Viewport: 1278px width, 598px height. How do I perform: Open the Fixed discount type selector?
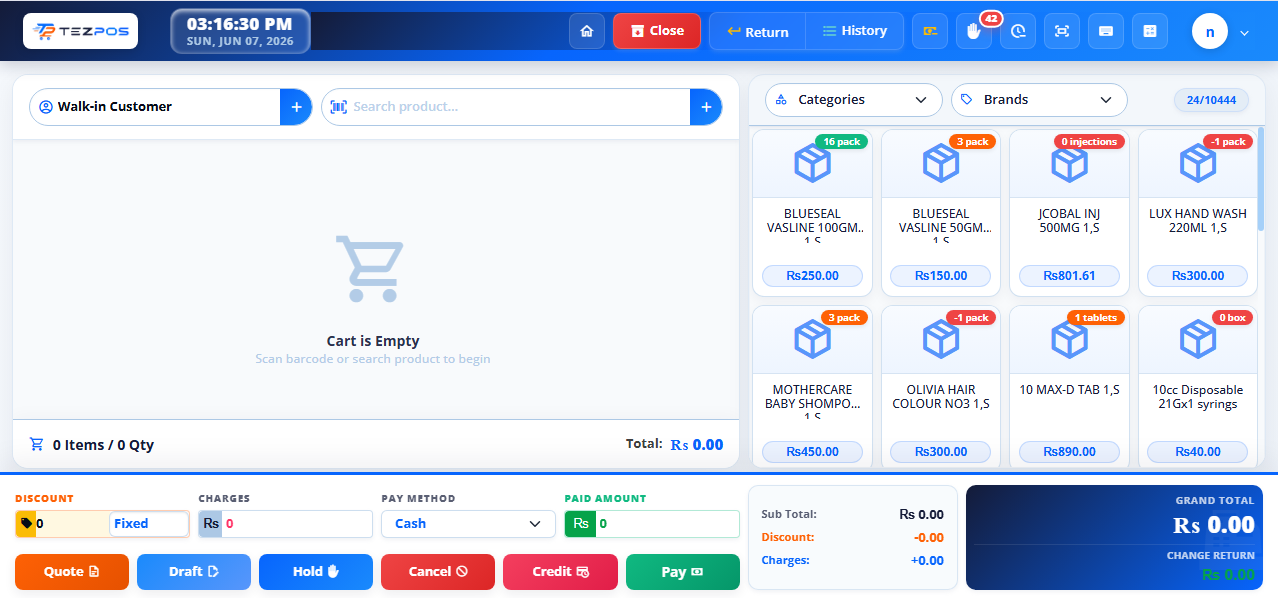(x=149, y=524)
